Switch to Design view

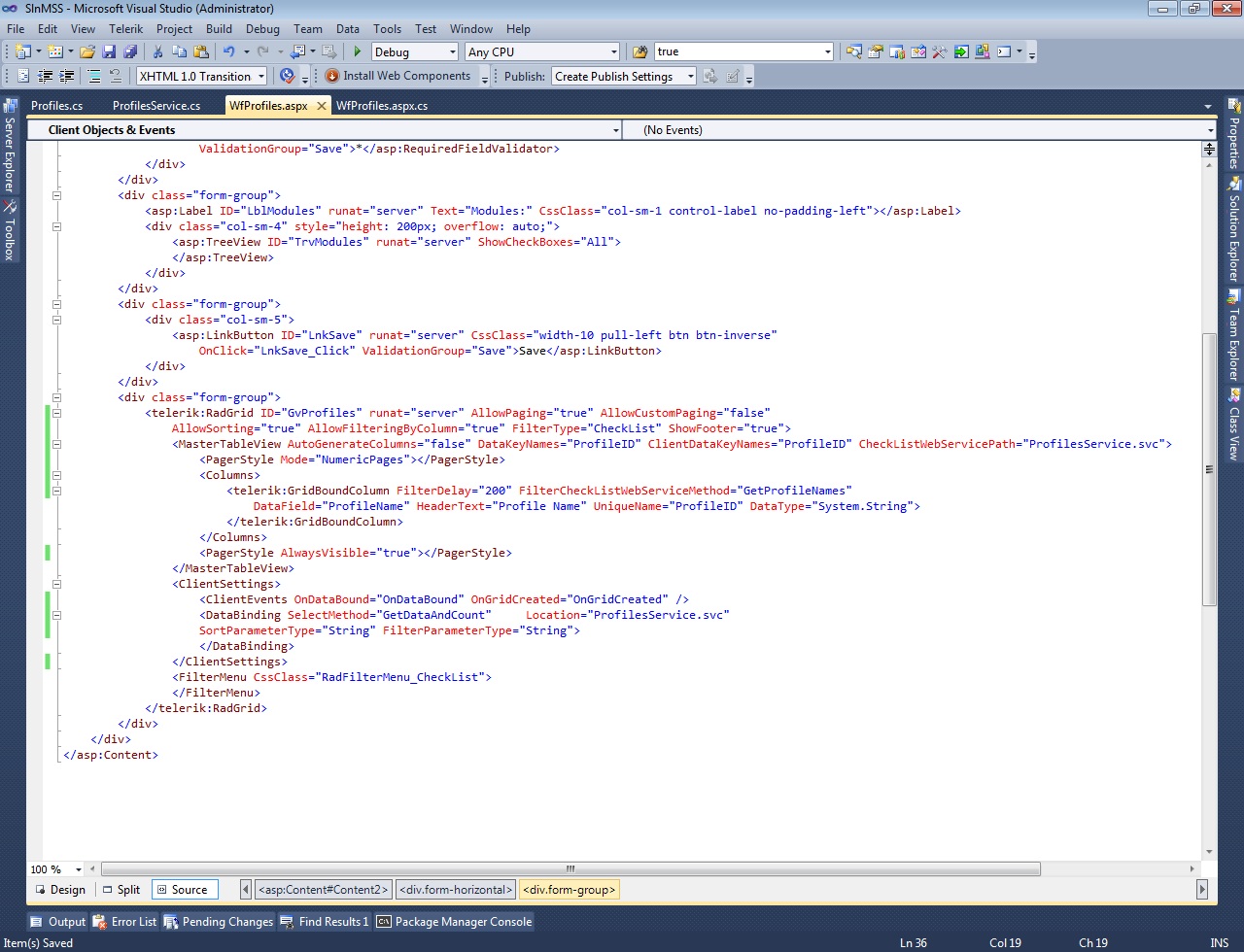click(59, 890)
